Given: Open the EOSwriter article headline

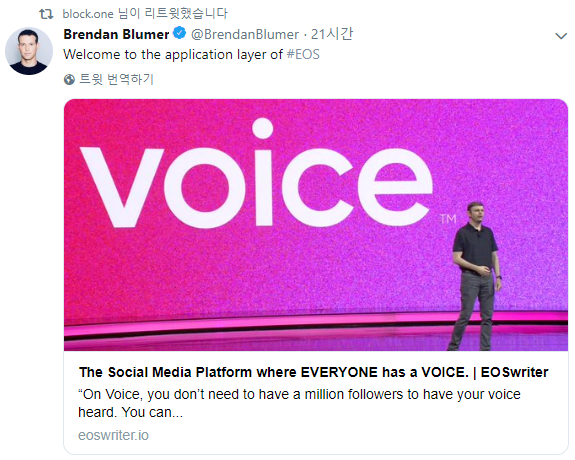Looking at the screenshot, I should pyautogui.click(x=314, y=372).
